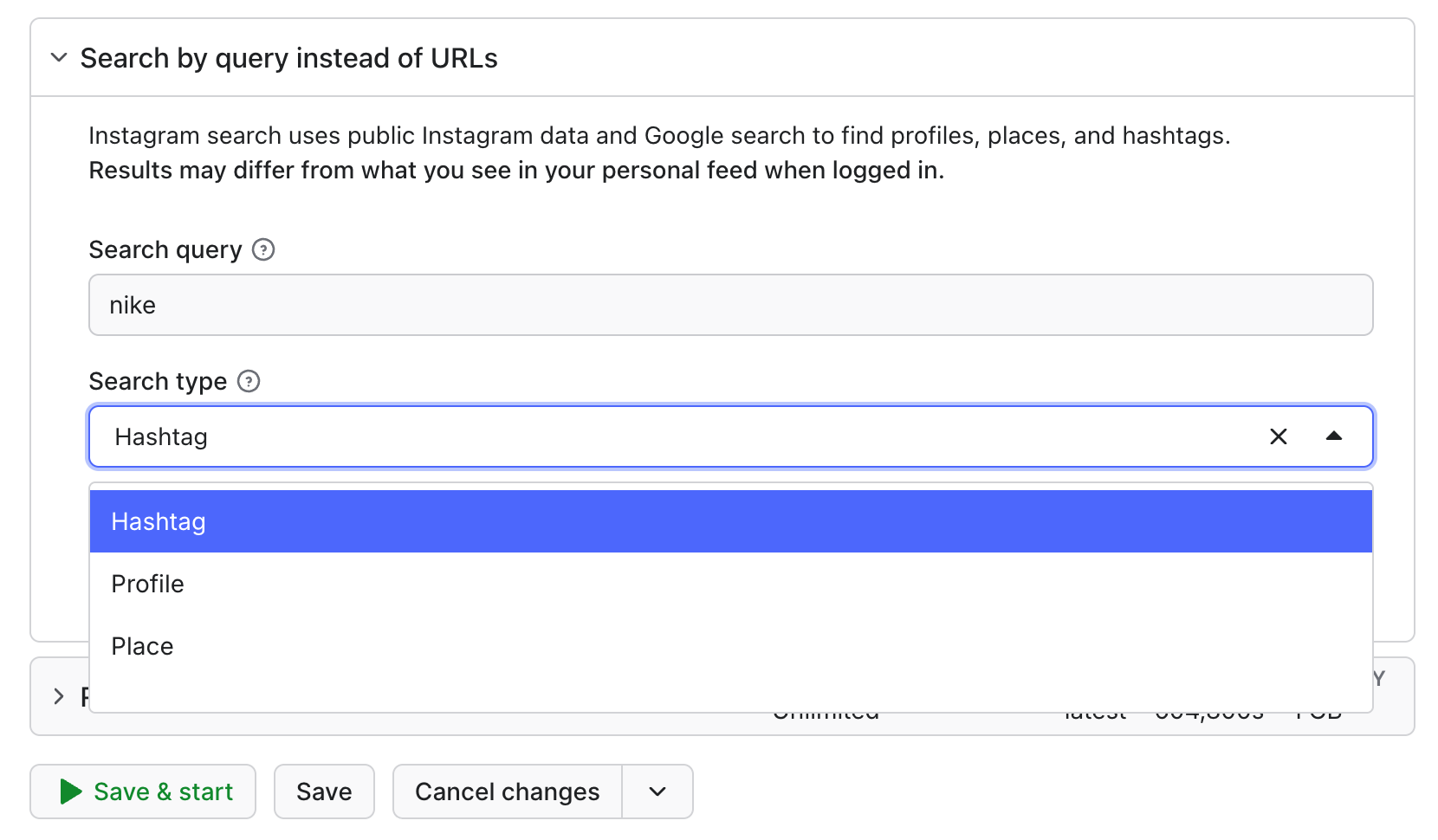
Task: Click the plain Save button
Action: pyautogui.click(x=324, y=792)
